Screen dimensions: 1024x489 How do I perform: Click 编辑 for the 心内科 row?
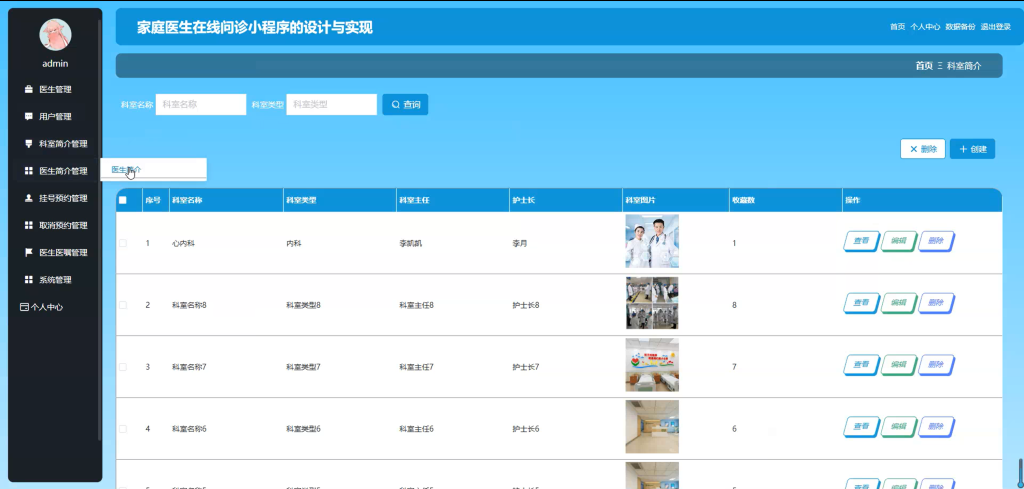pyautogui.click(x=899, y=241)
